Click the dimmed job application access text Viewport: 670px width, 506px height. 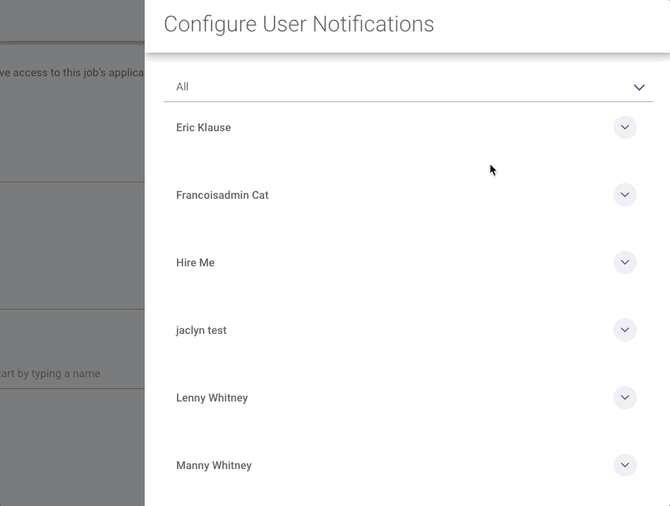(x=72, y=72)
